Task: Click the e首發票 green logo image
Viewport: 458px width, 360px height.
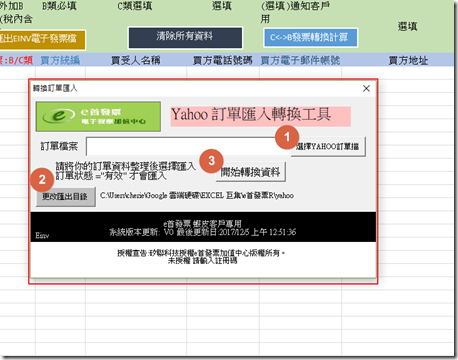Action: coord(98,117)
